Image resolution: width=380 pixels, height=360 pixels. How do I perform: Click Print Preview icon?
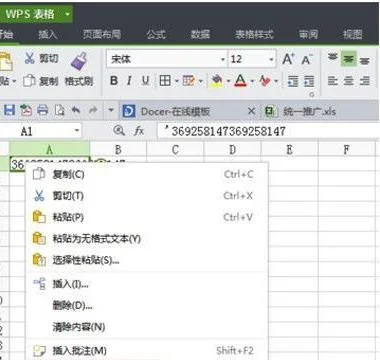[x=59, y=110]
